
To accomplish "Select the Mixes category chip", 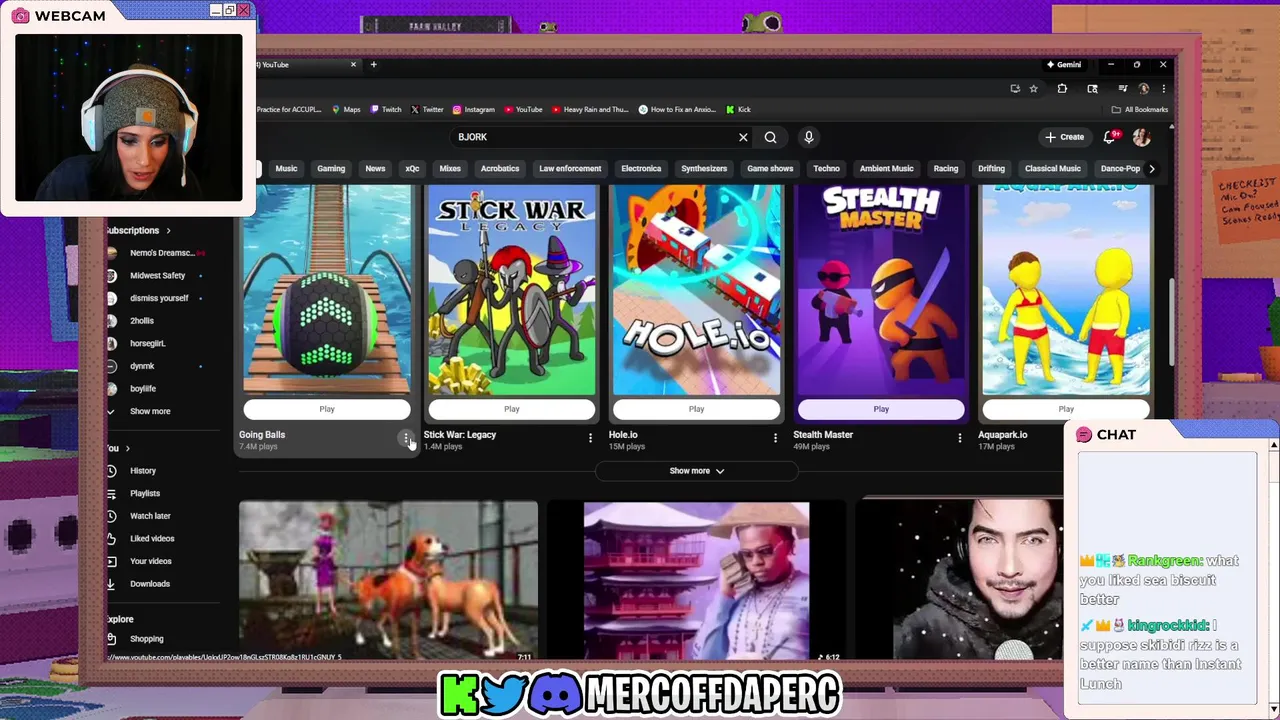I will click(450, 169).
